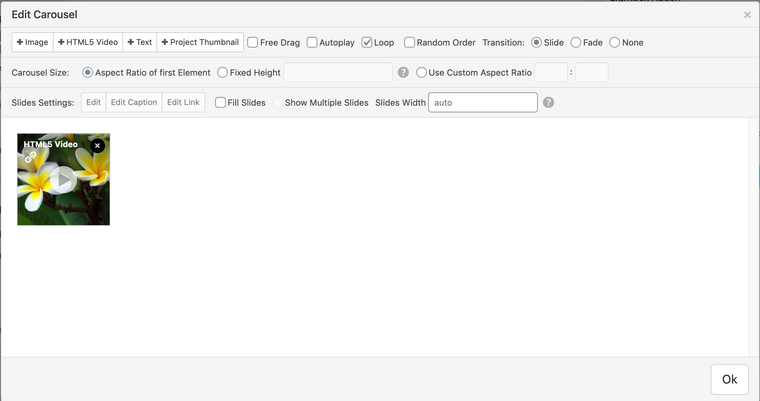760x401 pixels.
Task: Choose Use Custom Aspect Ratio option
Action: click(x=421, y=73)
